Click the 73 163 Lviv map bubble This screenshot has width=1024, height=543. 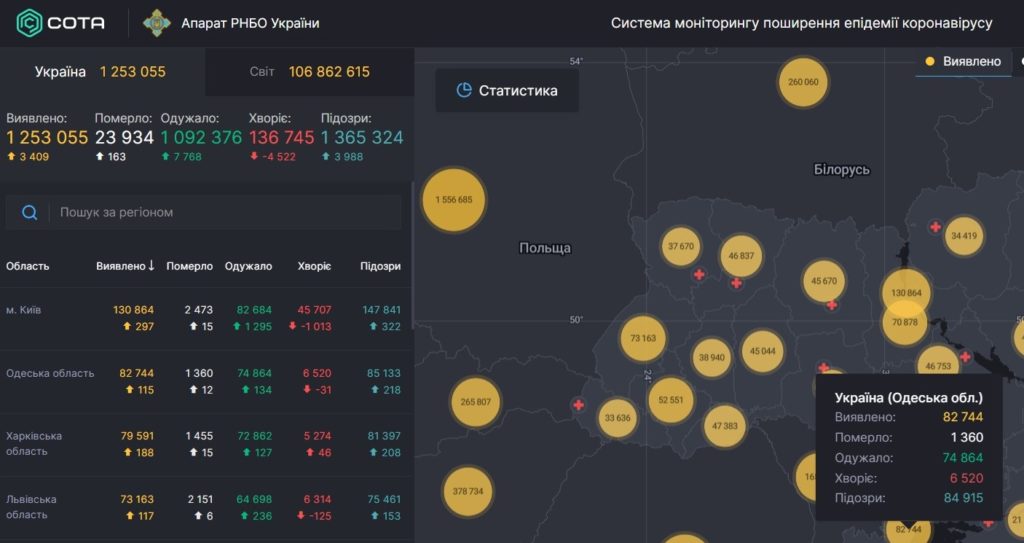pos(643,338)
